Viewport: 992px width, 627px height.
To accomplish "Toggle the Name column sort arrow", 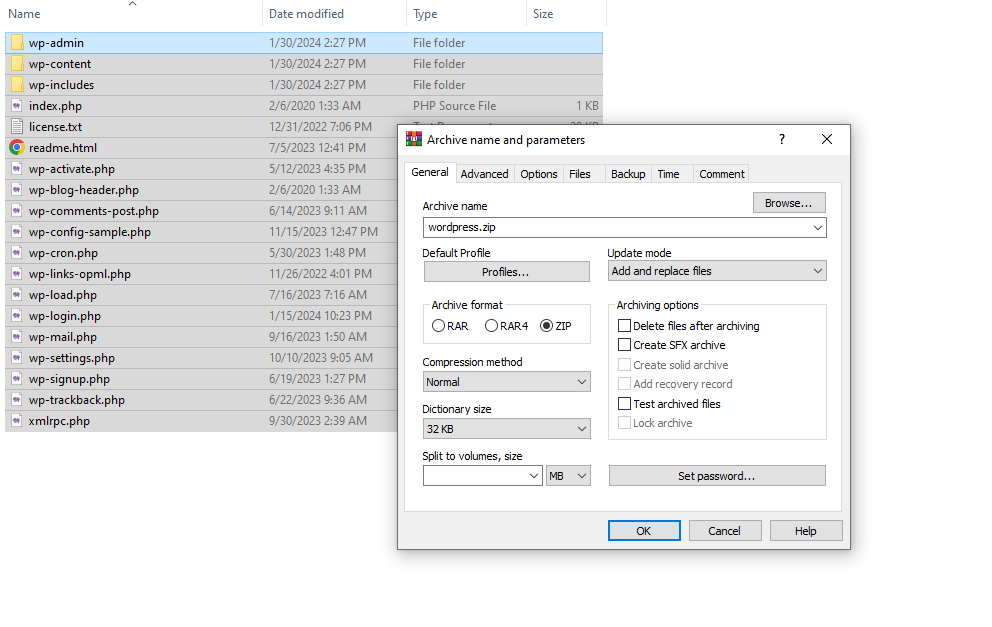I will click(132, 4).
